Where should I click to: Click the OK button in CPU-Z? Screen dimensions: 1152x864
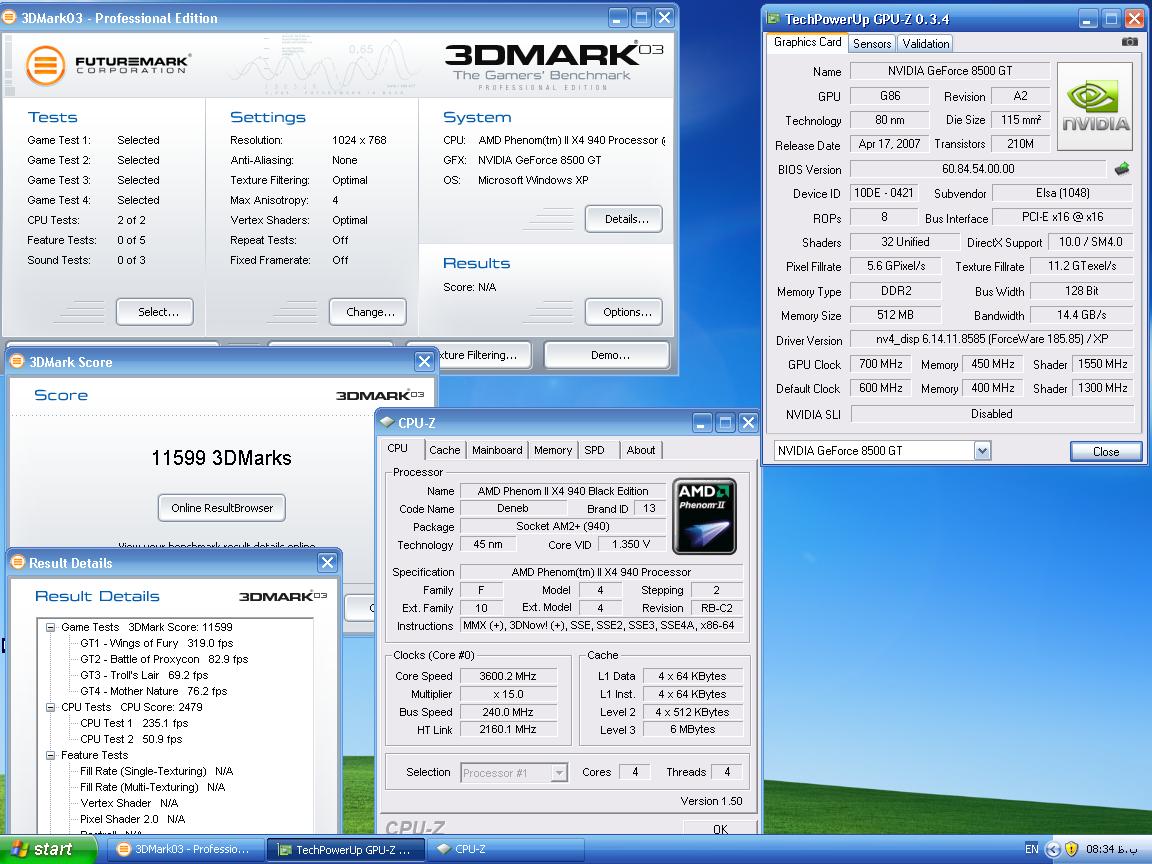pos(720,828)
